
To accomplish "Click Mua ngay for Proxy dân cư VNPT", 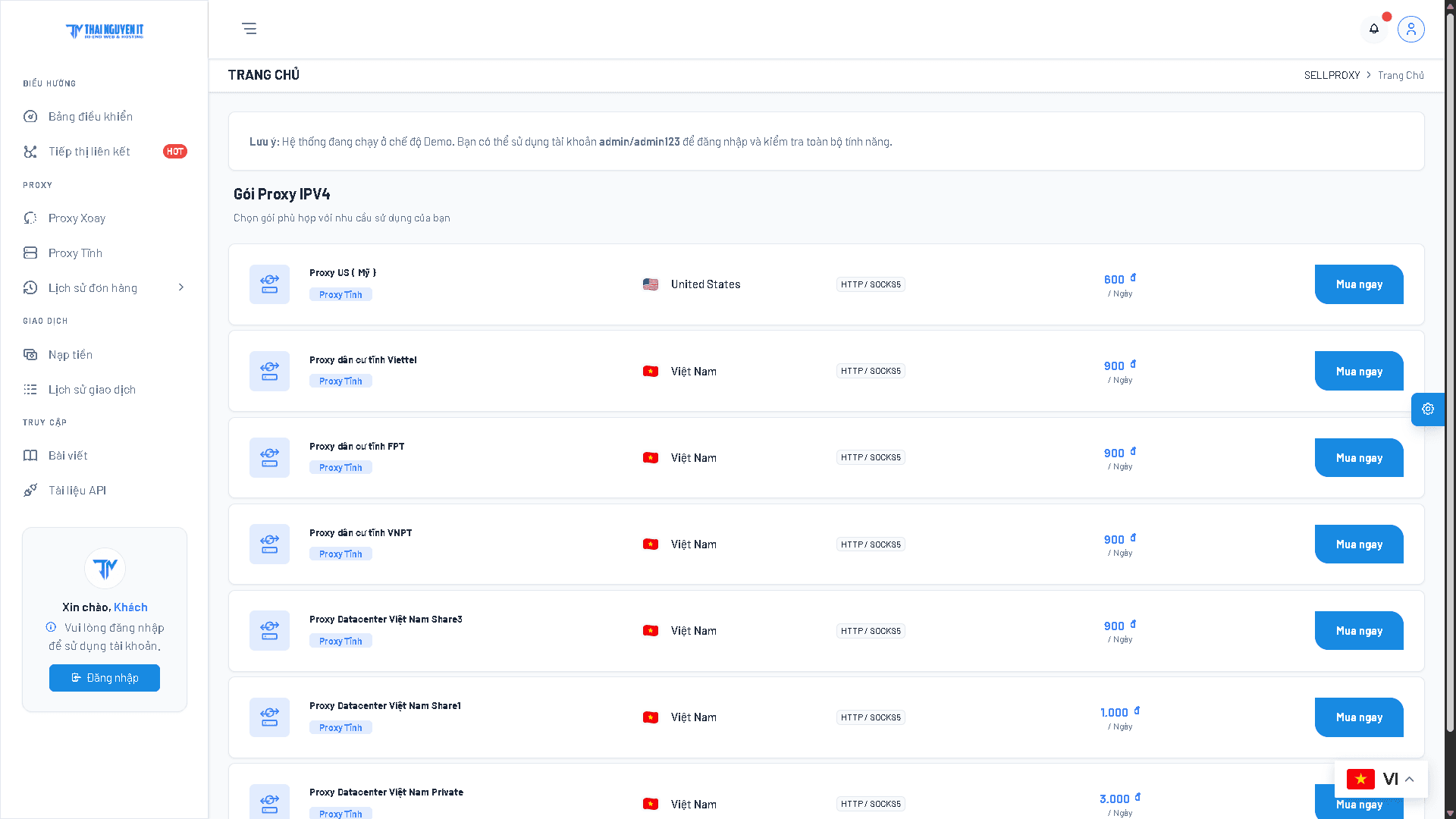I will coord(1359,544).
